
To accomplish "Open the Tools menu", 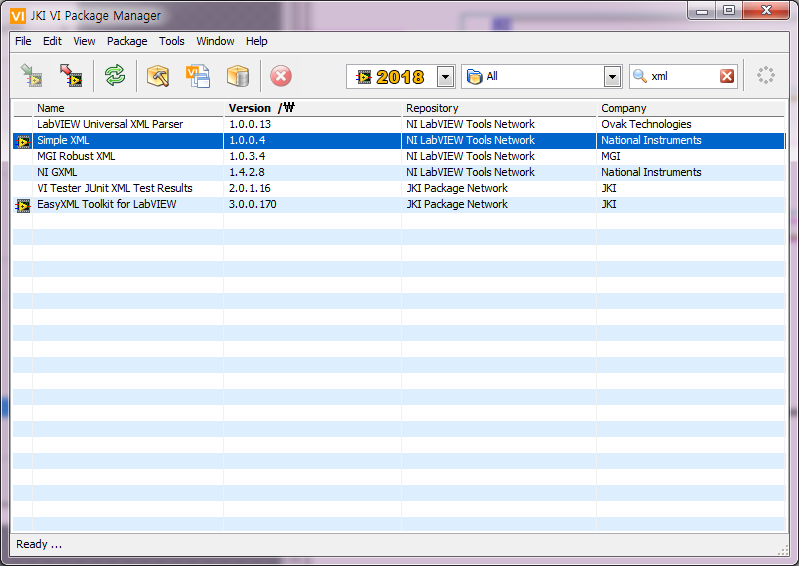I will pyautogui.click(x=172, y=41).
